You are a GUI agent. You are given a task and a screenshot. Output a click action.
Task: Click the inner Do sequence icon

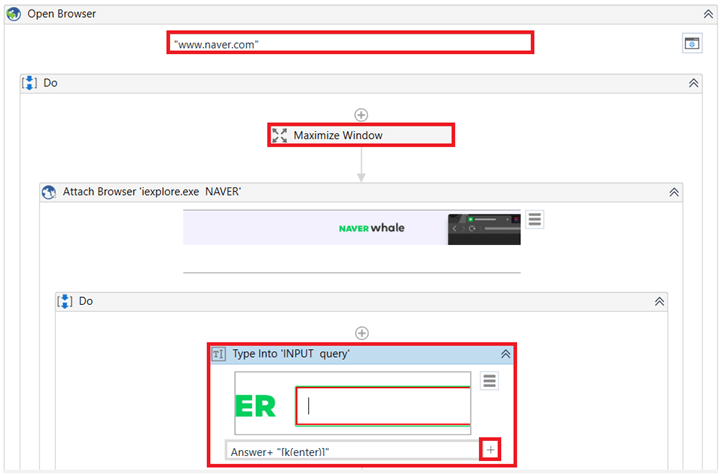point(65,301)
